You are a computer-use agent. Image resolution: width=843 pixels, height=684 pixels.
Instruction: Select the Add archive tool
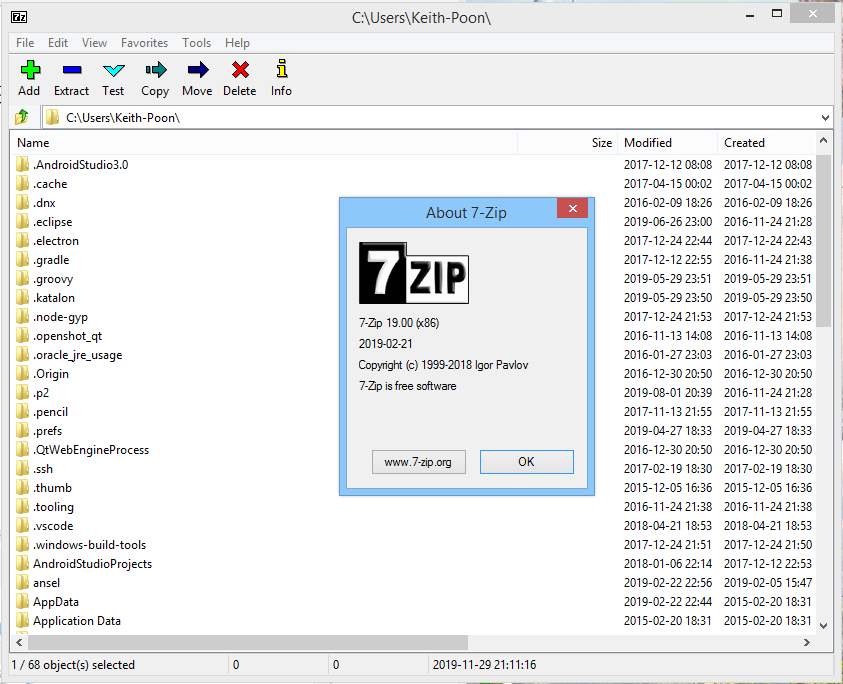click(29, 78)
